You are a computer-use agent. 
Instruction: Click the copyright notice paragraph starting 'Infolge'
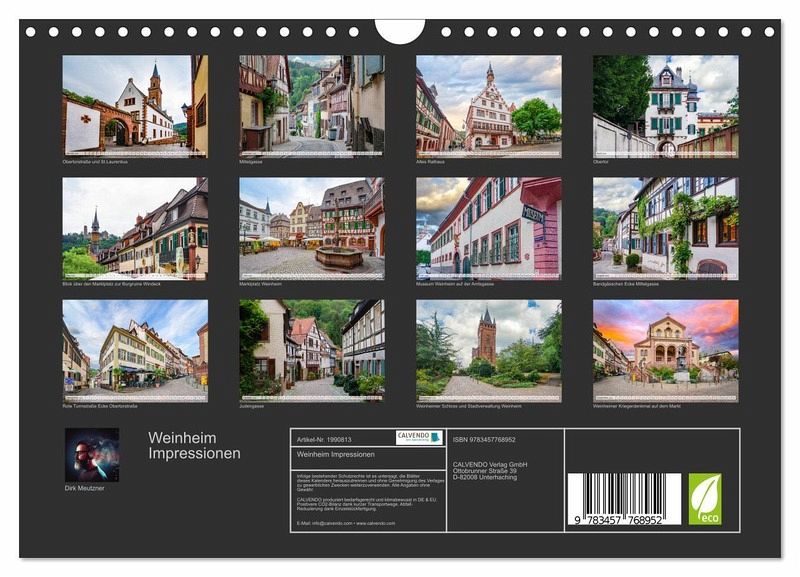click(370, 482)
